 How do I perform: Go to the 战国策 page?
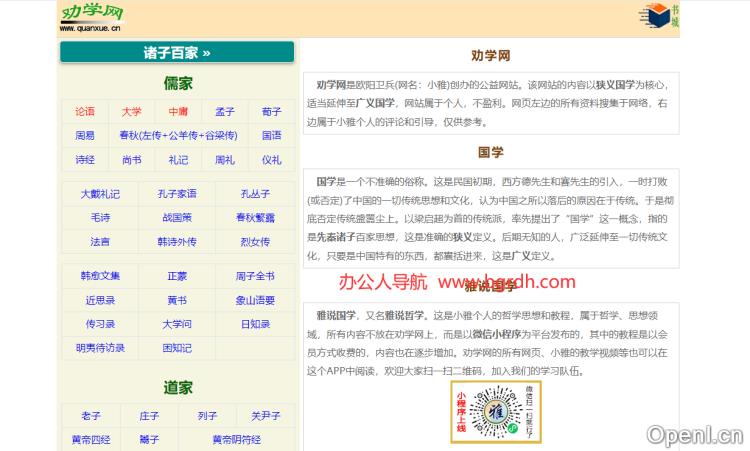(177, 217)
